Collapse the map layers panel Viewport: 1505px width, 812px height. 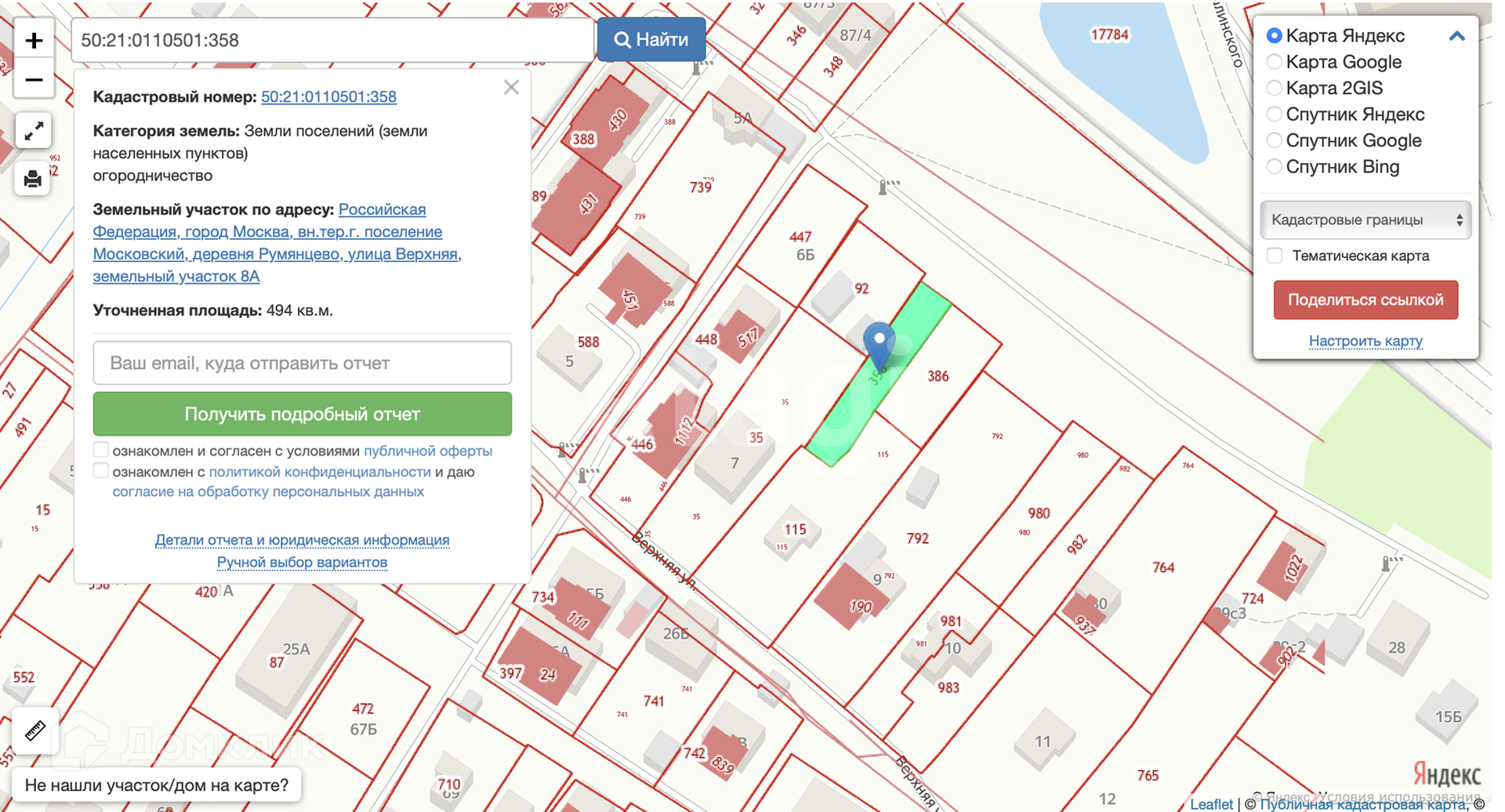pyautogui.click(x=1456, y=36)
